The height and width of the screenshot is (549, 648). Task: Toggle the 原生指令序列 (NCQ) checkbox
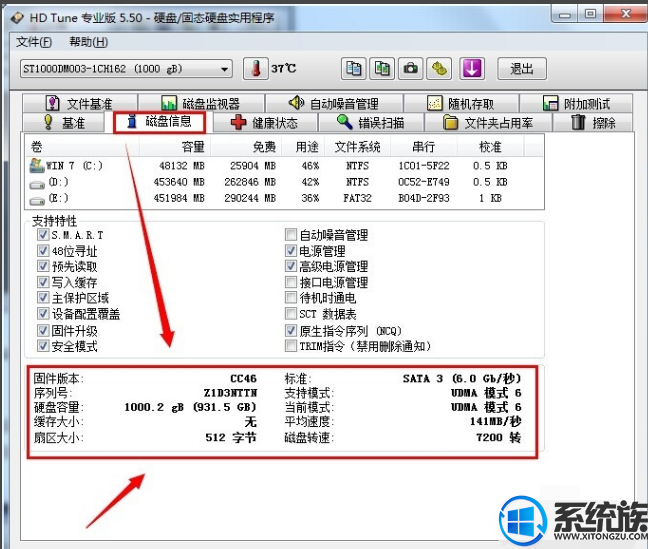point(291,330)
